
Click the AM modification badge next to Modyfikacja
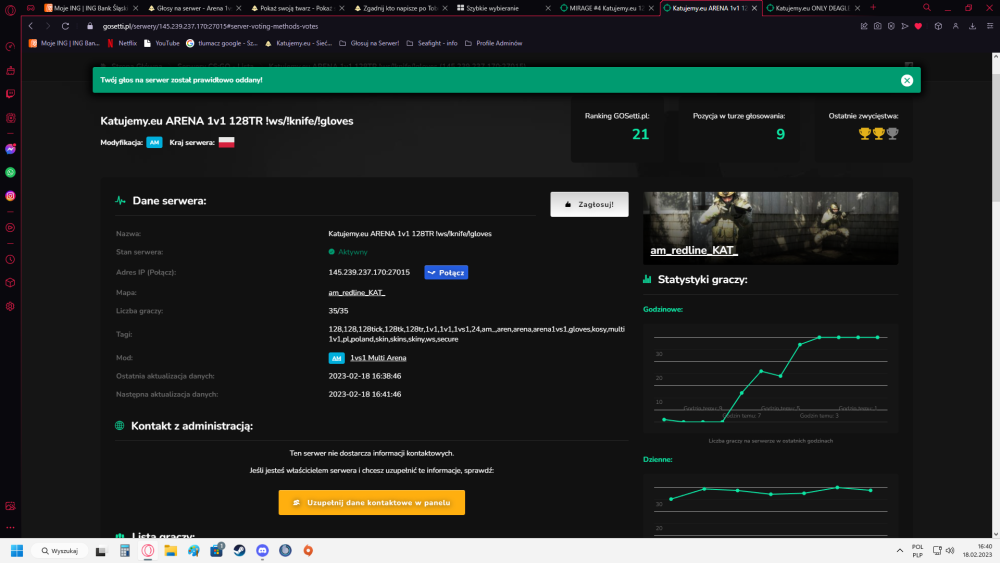(x=154, y=143)
